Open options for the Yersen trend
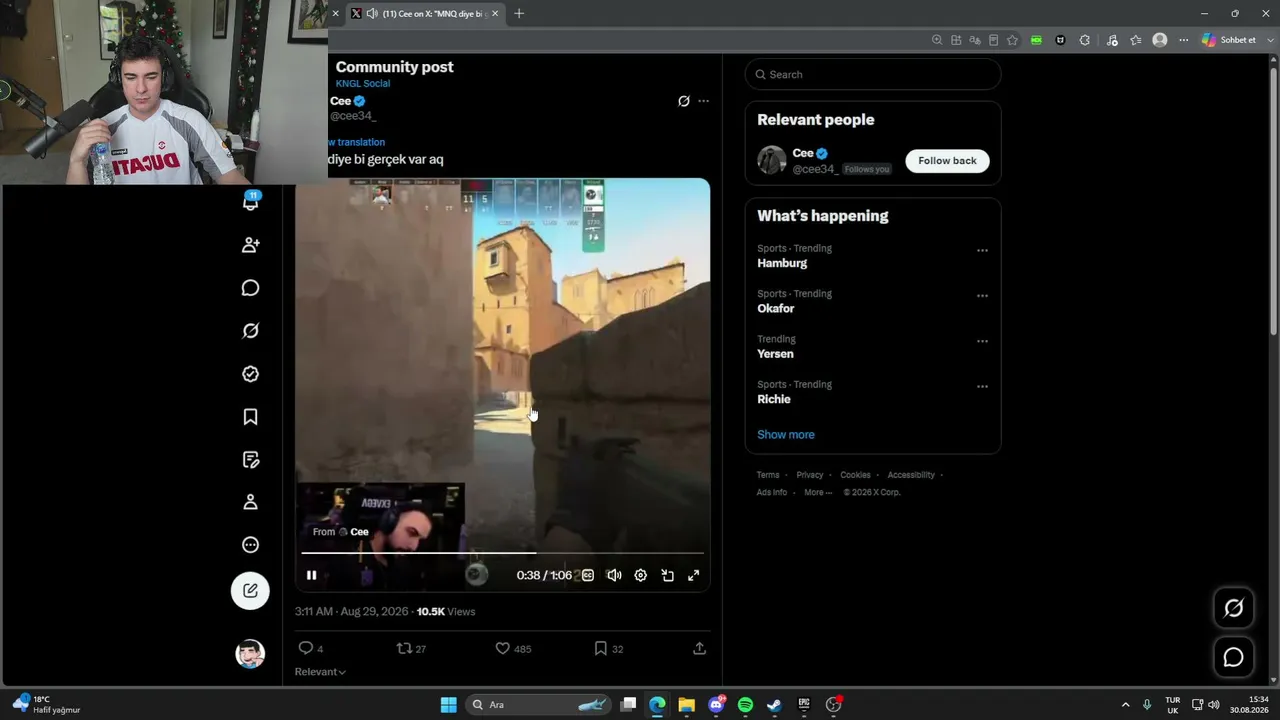This screenshot has height=720, width=1280. [982, 341]
